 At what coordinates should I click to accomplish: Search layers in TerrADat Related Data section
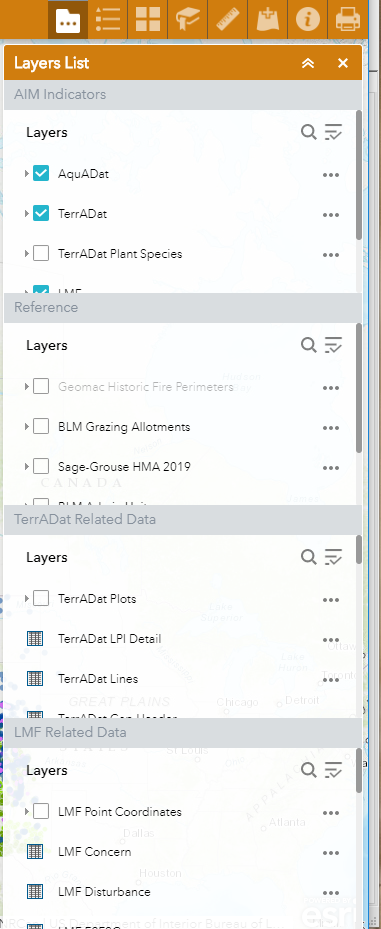point(309,557)
